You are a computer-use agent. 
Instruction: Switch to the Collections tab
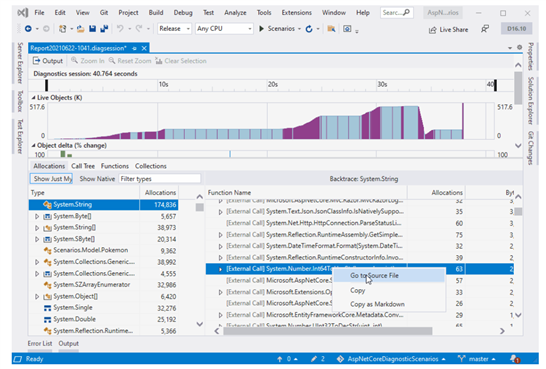[x=150, y=166]
